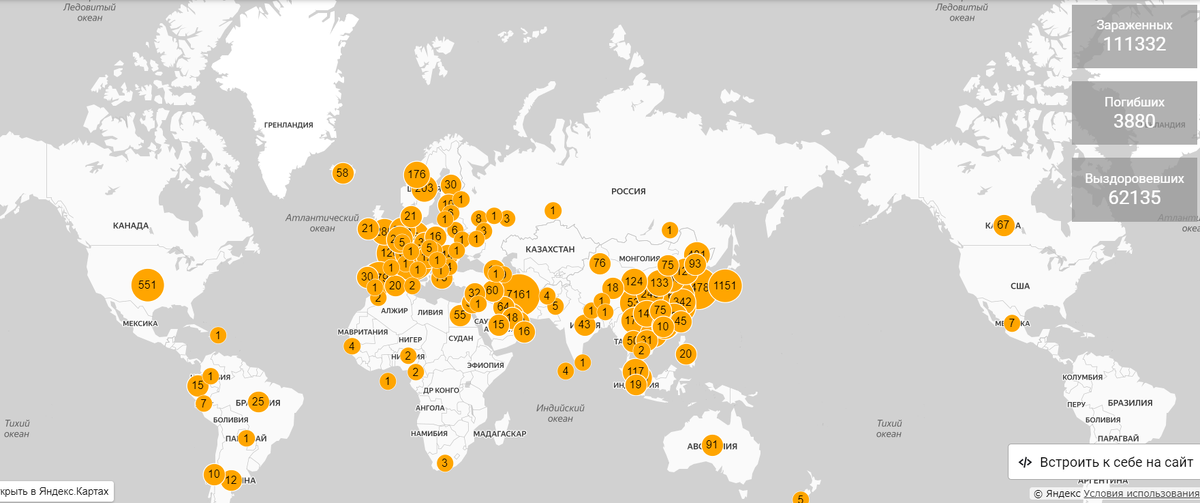Click the 12 marker over Argentina
Screen dimensions: 1200x503
pos(231,480)
